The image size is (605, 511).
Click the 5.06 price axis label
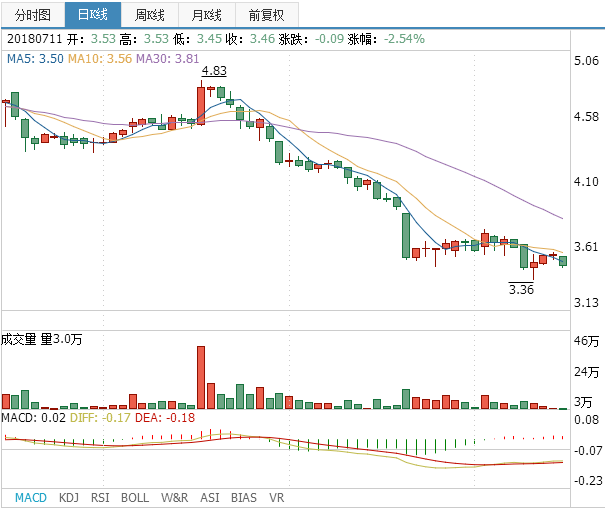point(586,61)
